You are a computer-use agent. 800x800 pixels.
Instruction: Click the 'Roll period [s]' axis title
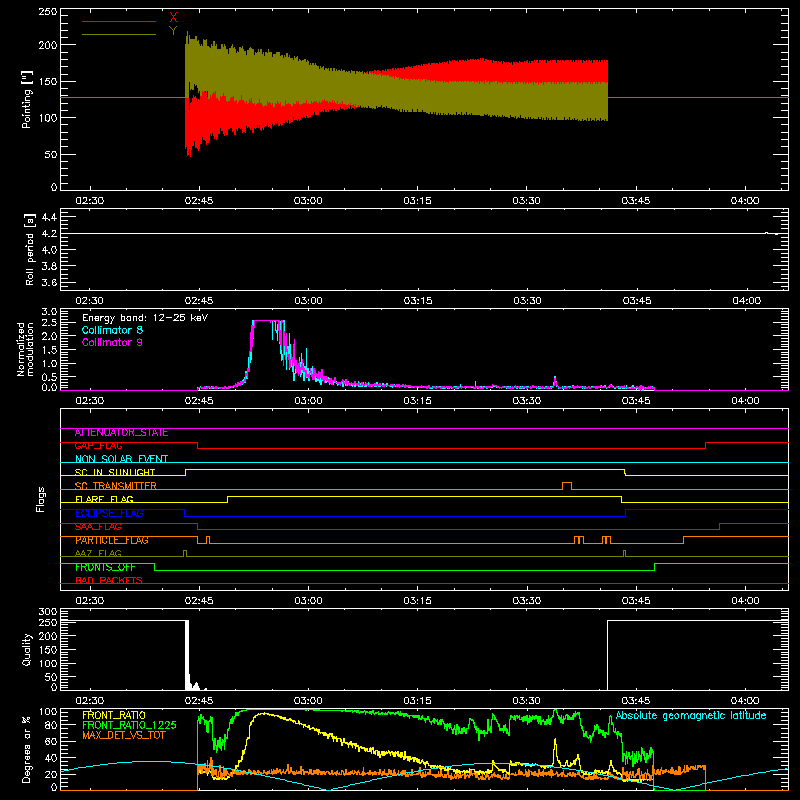(x=30, y=249)
